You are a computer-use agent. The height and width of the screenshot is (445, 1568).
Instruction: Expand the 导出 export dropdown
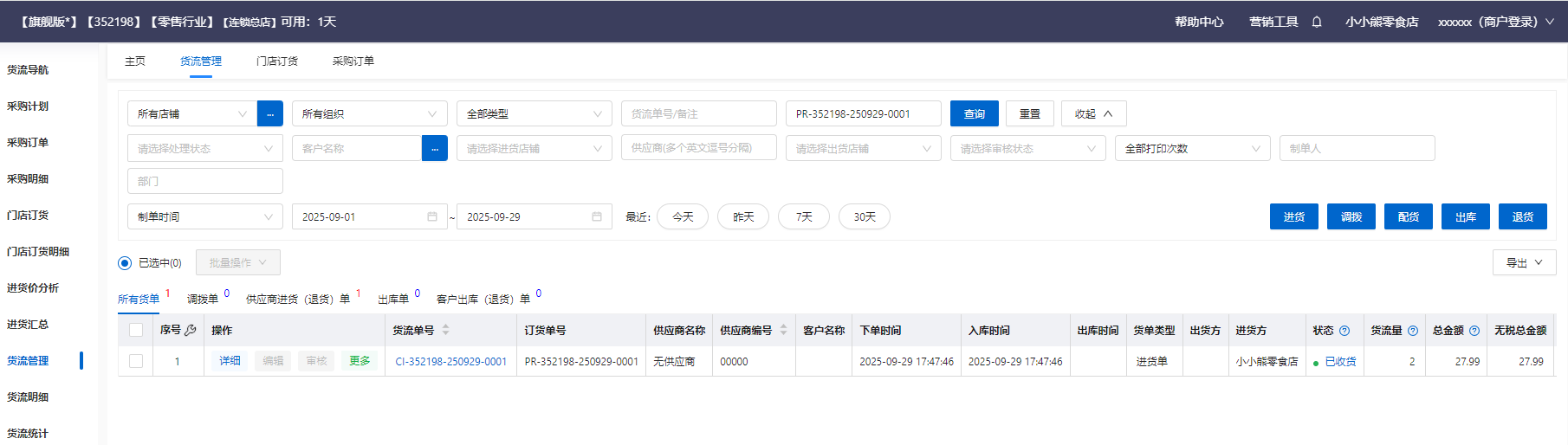click(x=1524, y=262)
